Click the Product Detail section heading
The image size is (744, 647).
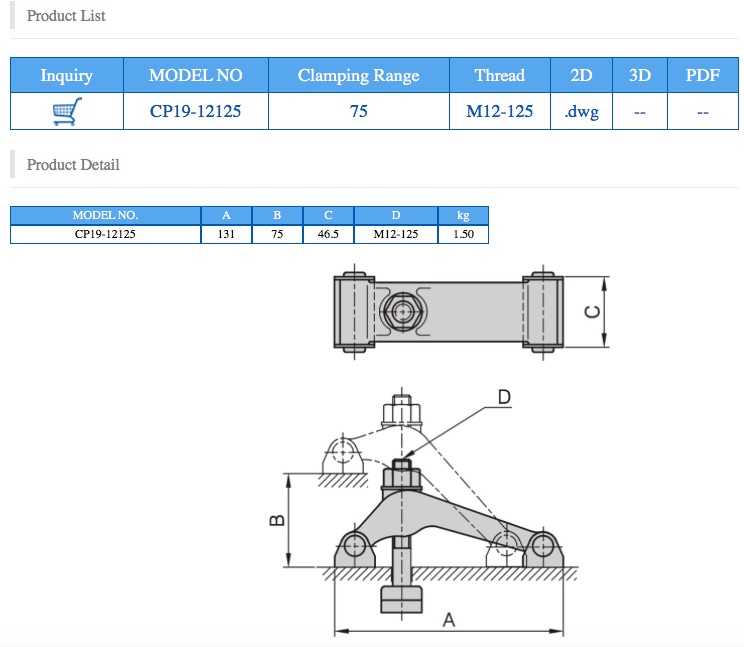click(73, 165)
